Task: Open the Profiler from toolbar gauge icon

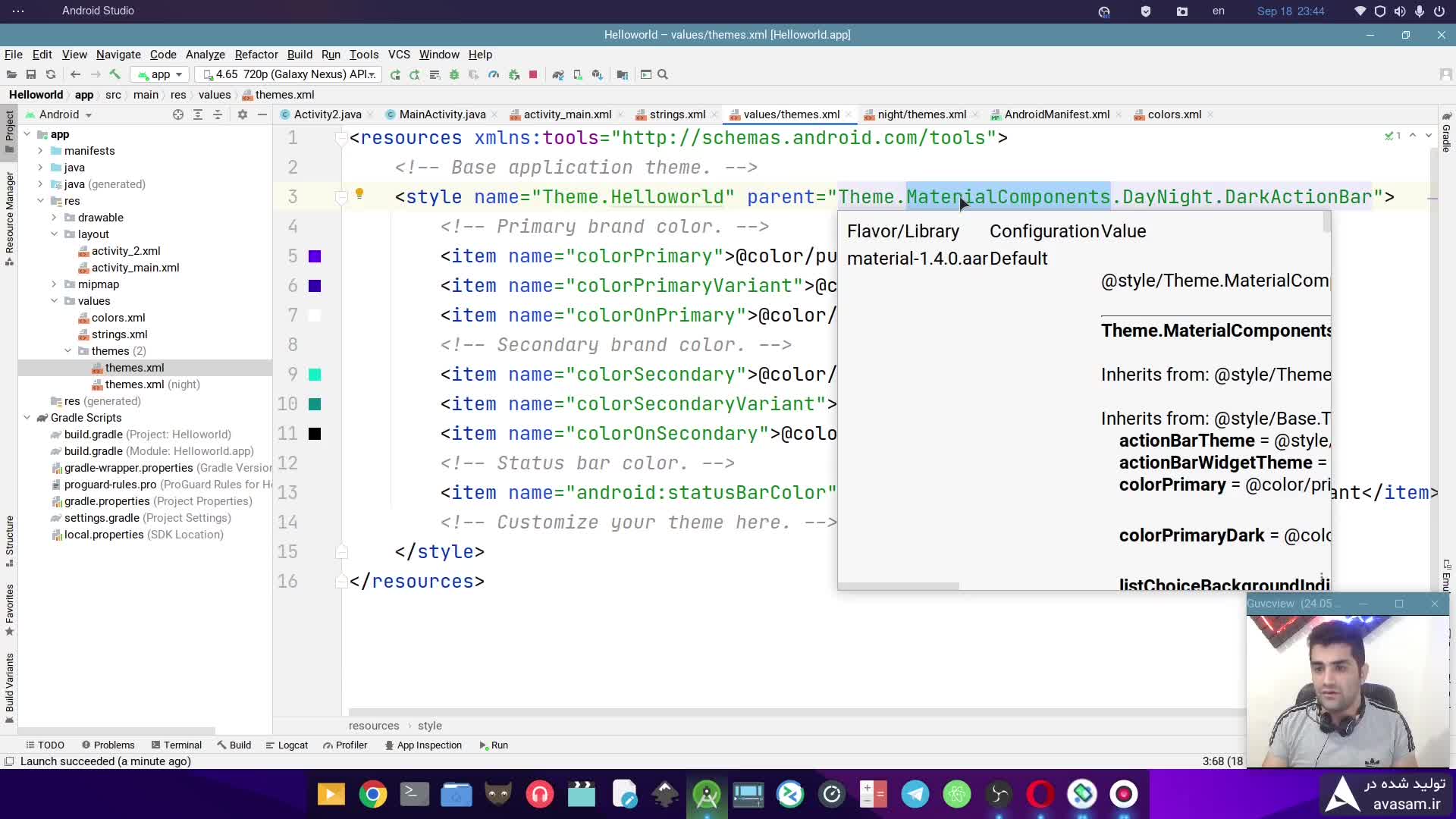Action: pyautogui.click(x=494, y=74)
